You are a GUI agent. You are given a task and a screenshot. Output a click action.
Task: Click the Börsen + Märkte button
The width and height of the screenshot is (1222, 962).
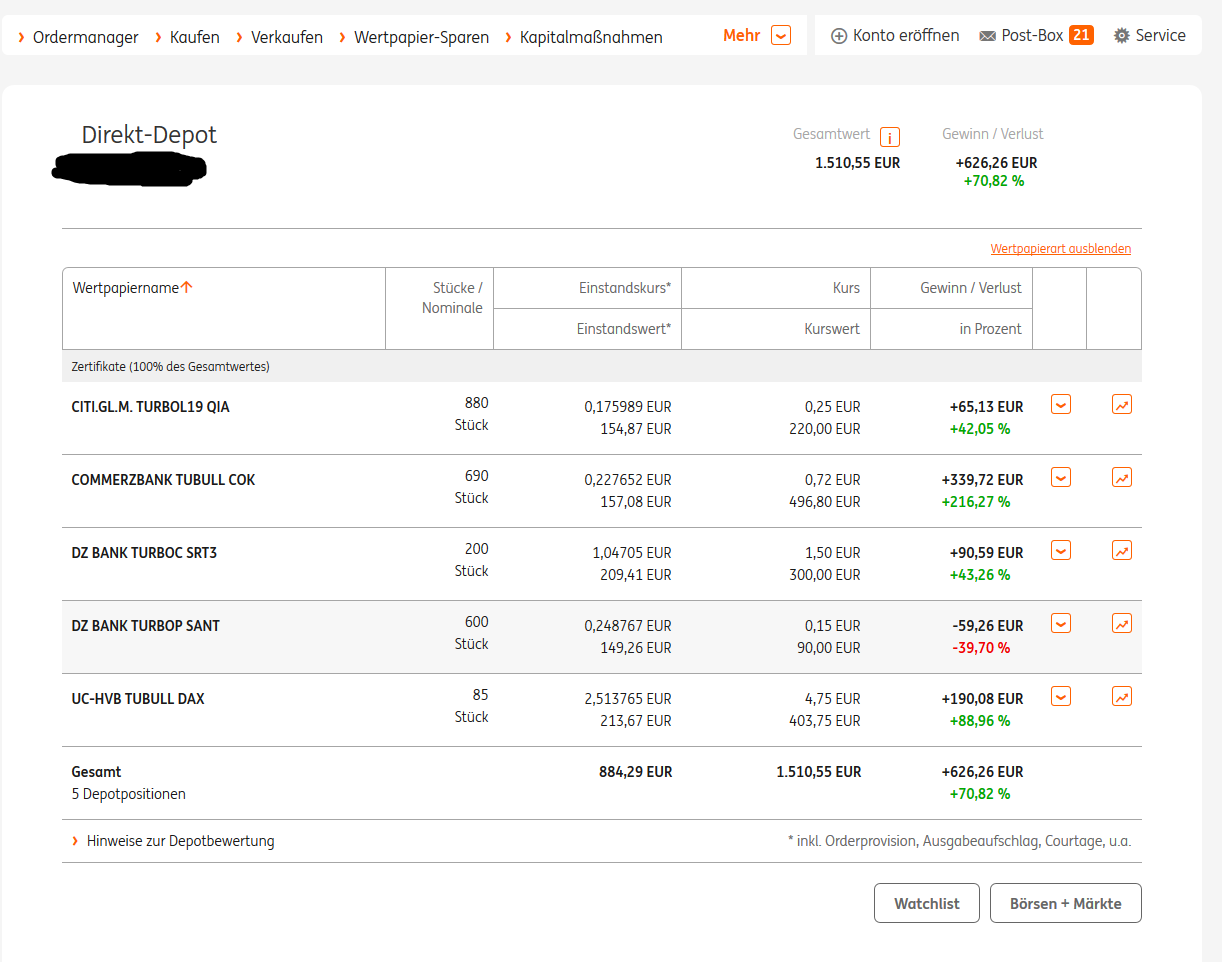tap(1065, 903)
